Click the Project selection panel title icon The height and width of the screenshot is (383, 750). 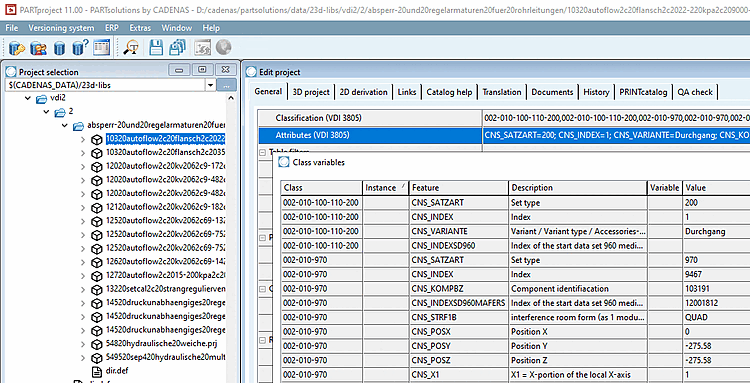(x=11, y=72)
